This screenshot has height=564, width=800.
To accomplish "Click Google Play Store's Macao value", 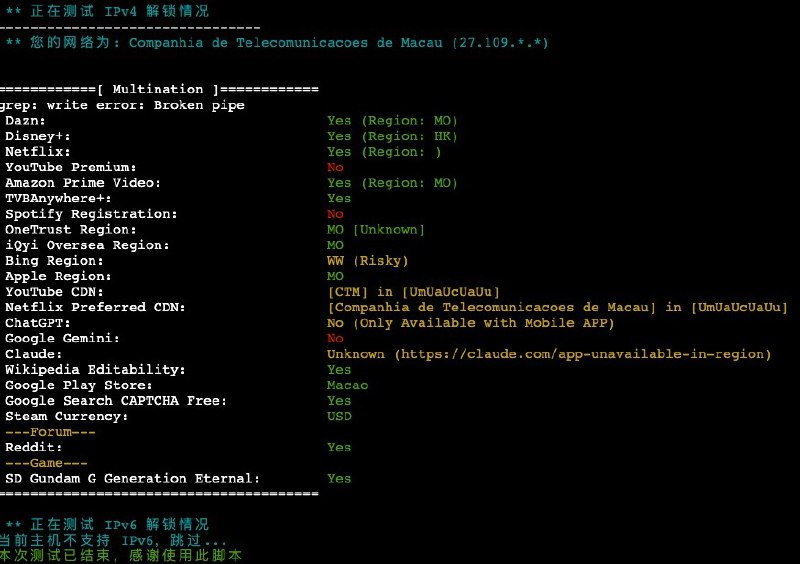I will point(347,385).
